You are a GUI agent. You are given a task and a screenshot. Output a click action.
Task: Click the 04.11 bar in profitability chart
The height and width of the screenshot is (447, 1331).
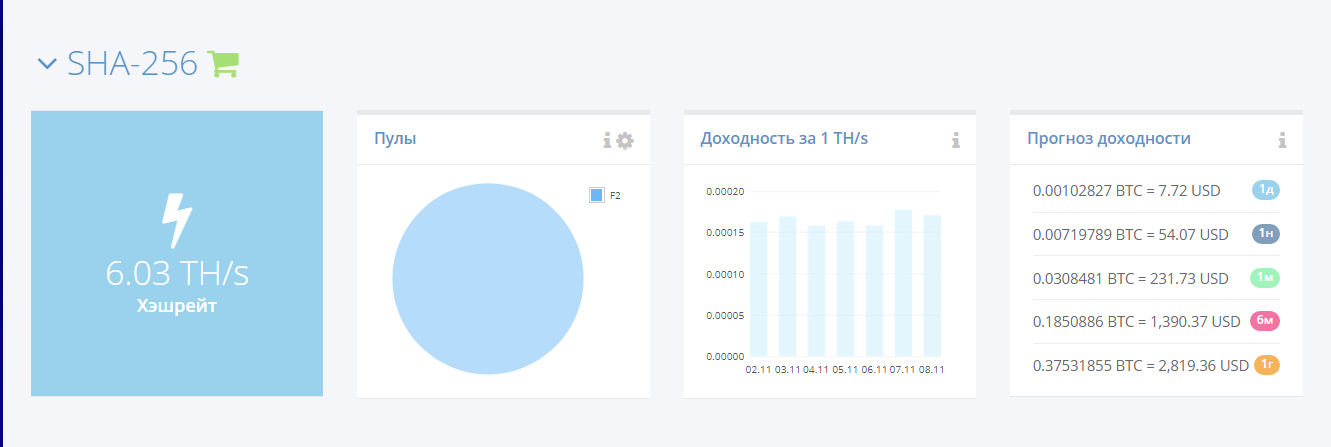pos(816,291)
